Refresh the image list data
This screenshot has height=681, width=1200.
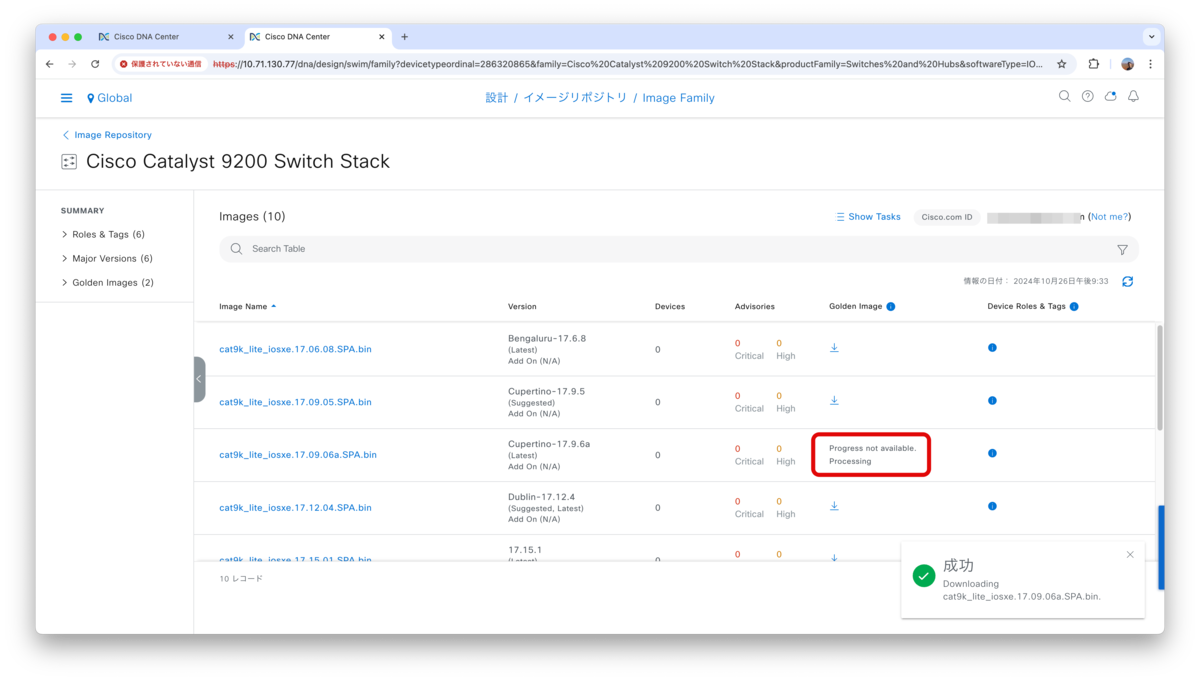(x=1127, y=282)
